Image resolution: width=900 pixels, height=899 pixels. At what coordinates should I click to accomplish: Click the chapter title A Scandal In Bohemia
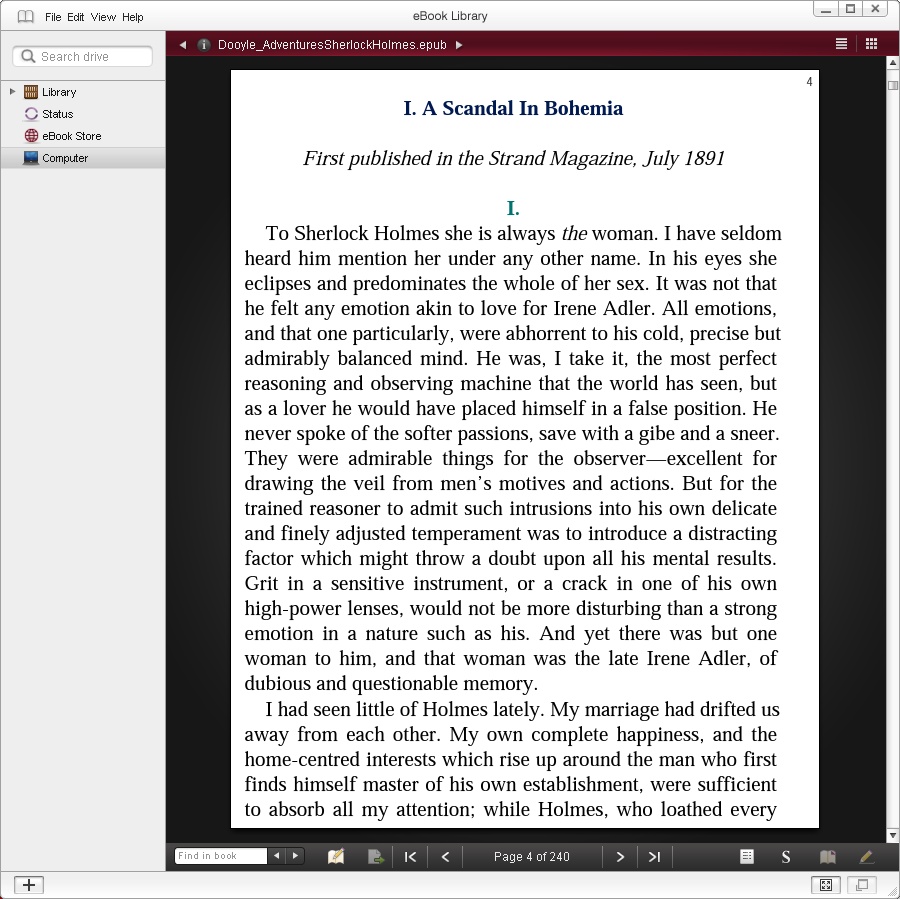pos(513,108)
